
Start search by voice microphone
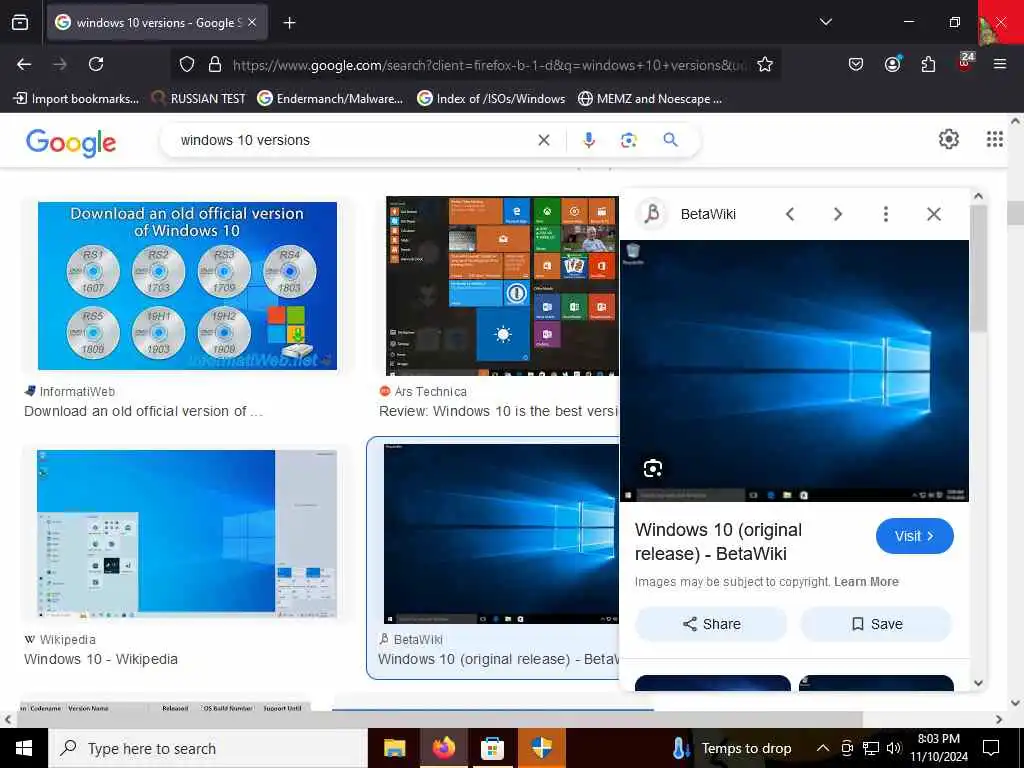pyautogui.click(x=588, y=140)
